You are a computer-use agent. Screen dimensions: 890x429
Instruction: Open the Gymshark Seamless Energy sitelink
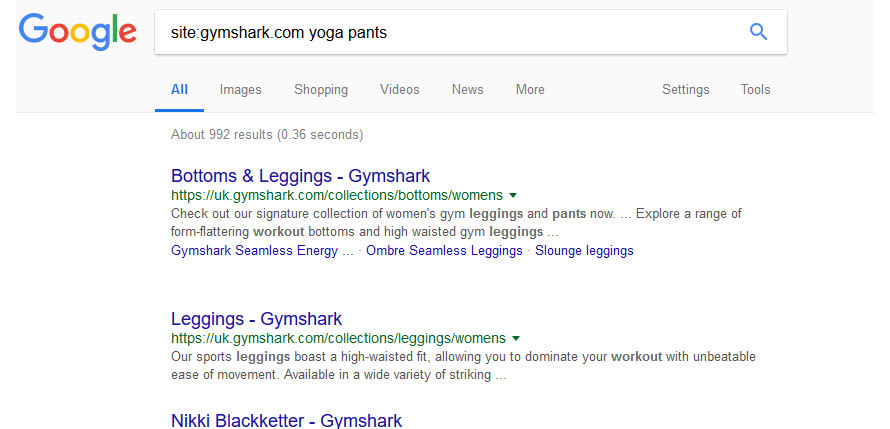click(x=262, y=251)
